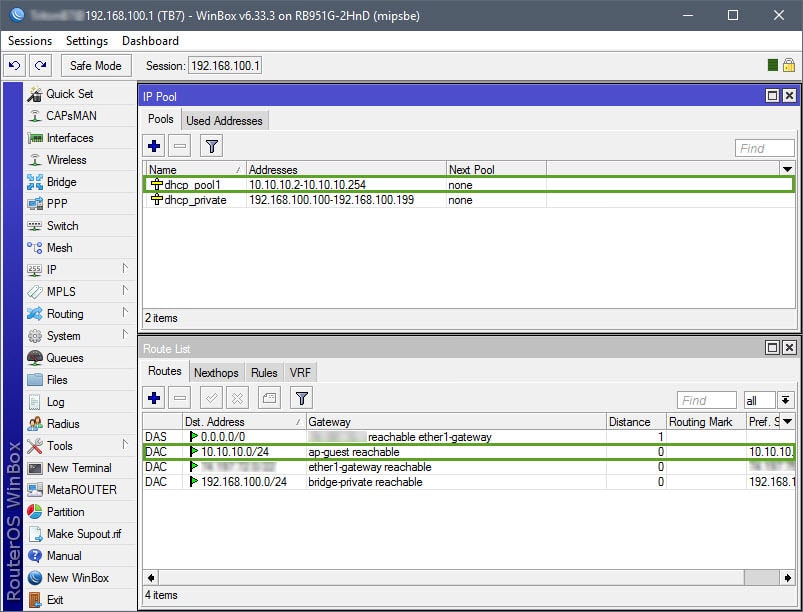The height and width of the screenshot is (612, 803).
Task: Click the Session address field
Action: [225, 66]
